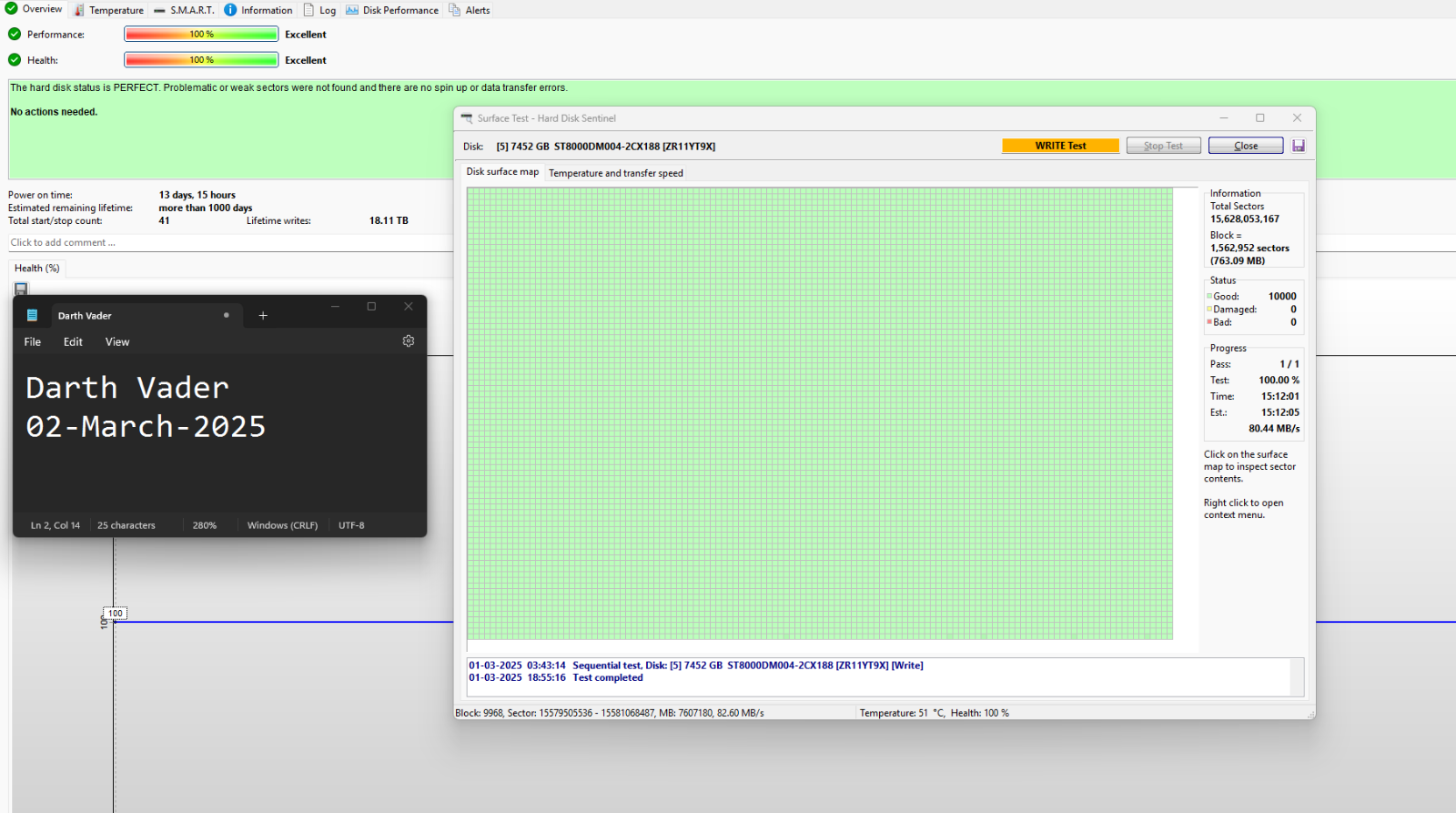Open the View menu in Notepad
Image resolution: width=1456 pixels, height=813 pixels.
point(117,342)
